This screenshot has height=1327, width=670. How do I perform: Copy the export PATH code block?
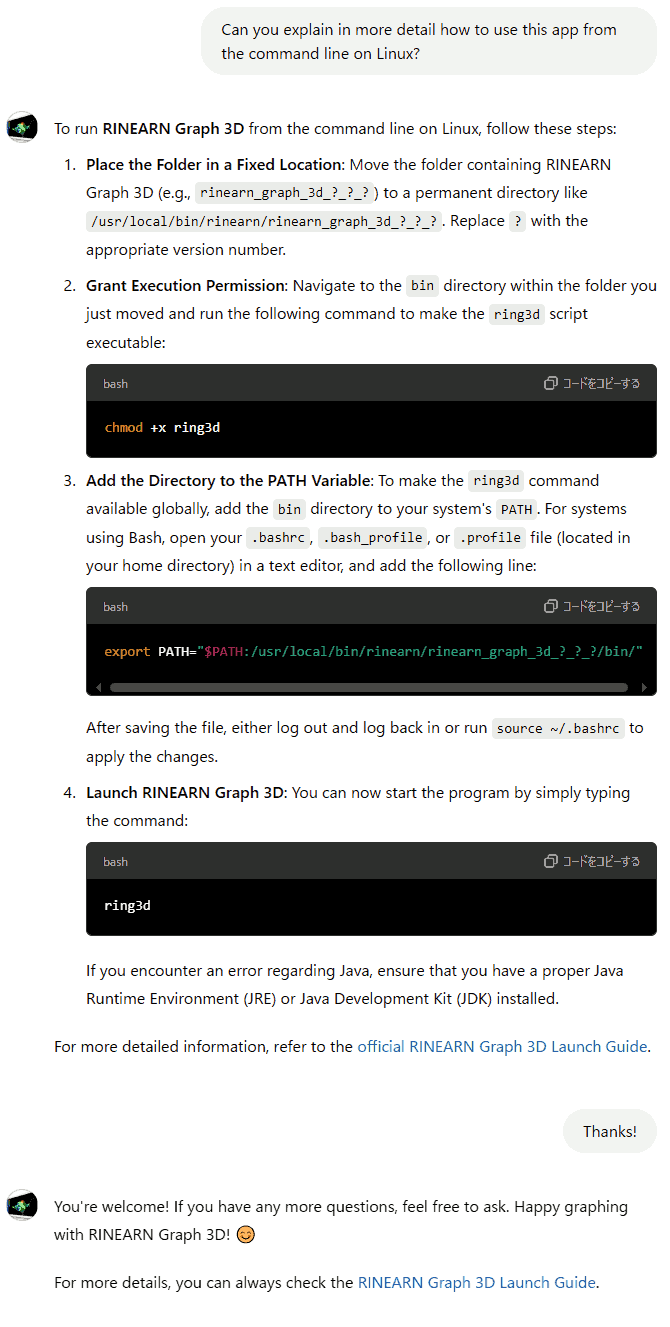pos(592,606)
